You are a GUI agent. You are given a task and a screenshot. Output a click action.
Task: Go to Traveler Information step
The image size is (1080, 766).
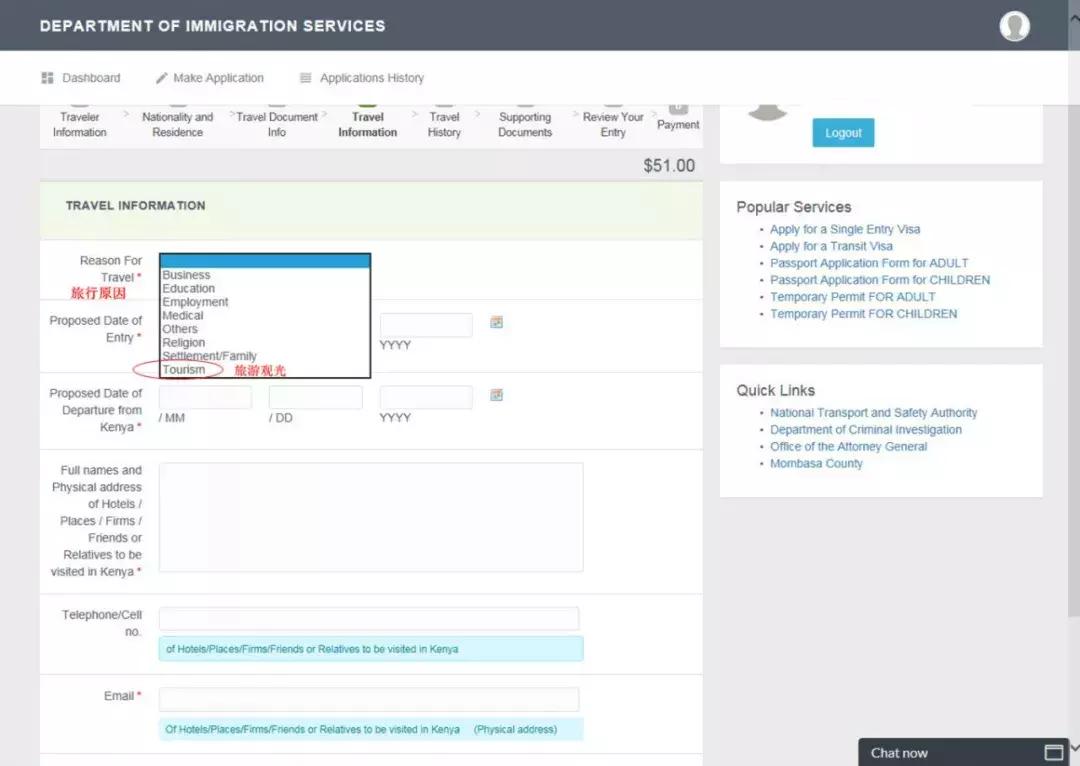(80, 124)
